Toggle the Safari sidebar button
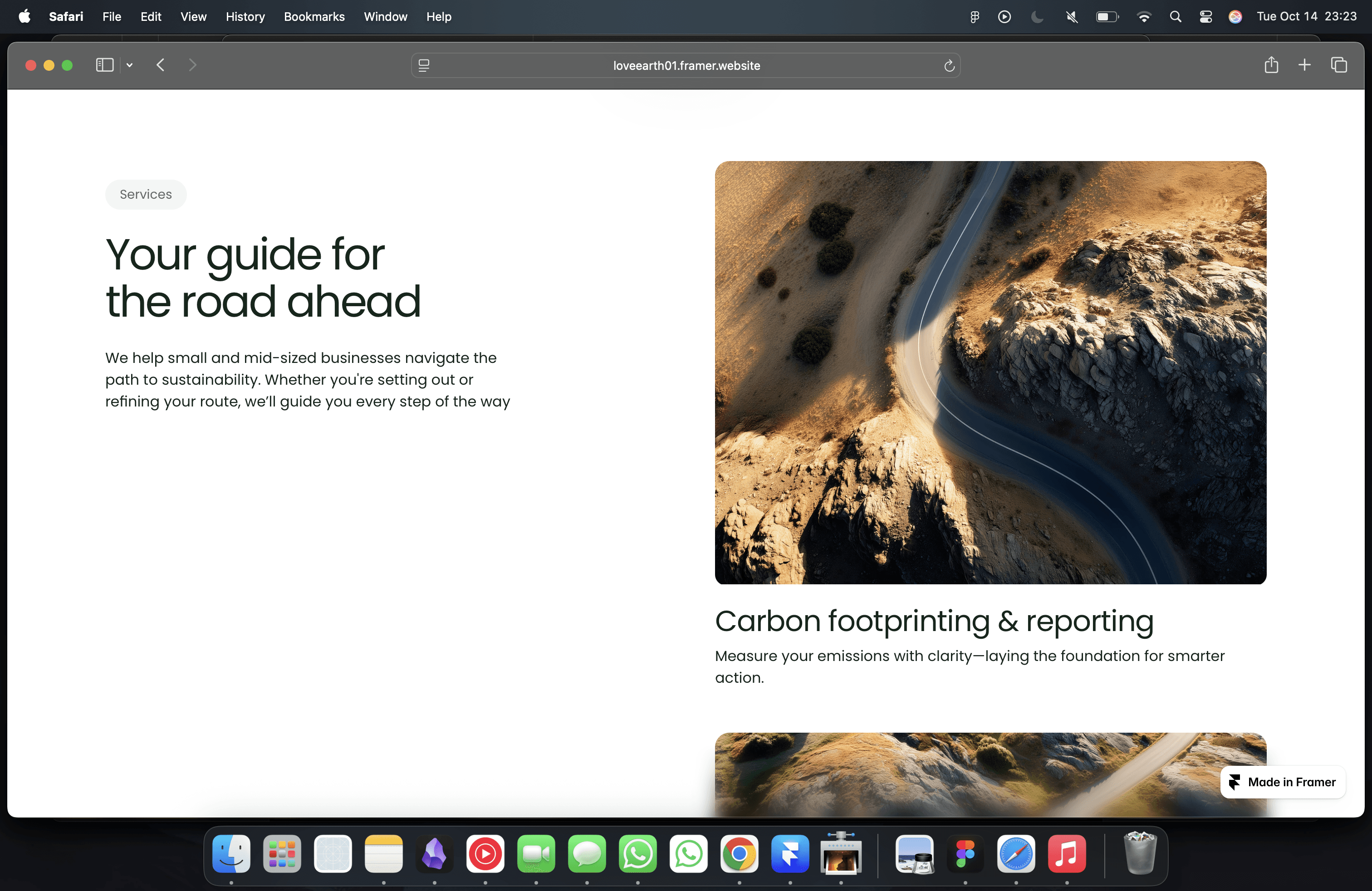The height and width of the screenshot is (891, 1372). click(x=104, y=65)
